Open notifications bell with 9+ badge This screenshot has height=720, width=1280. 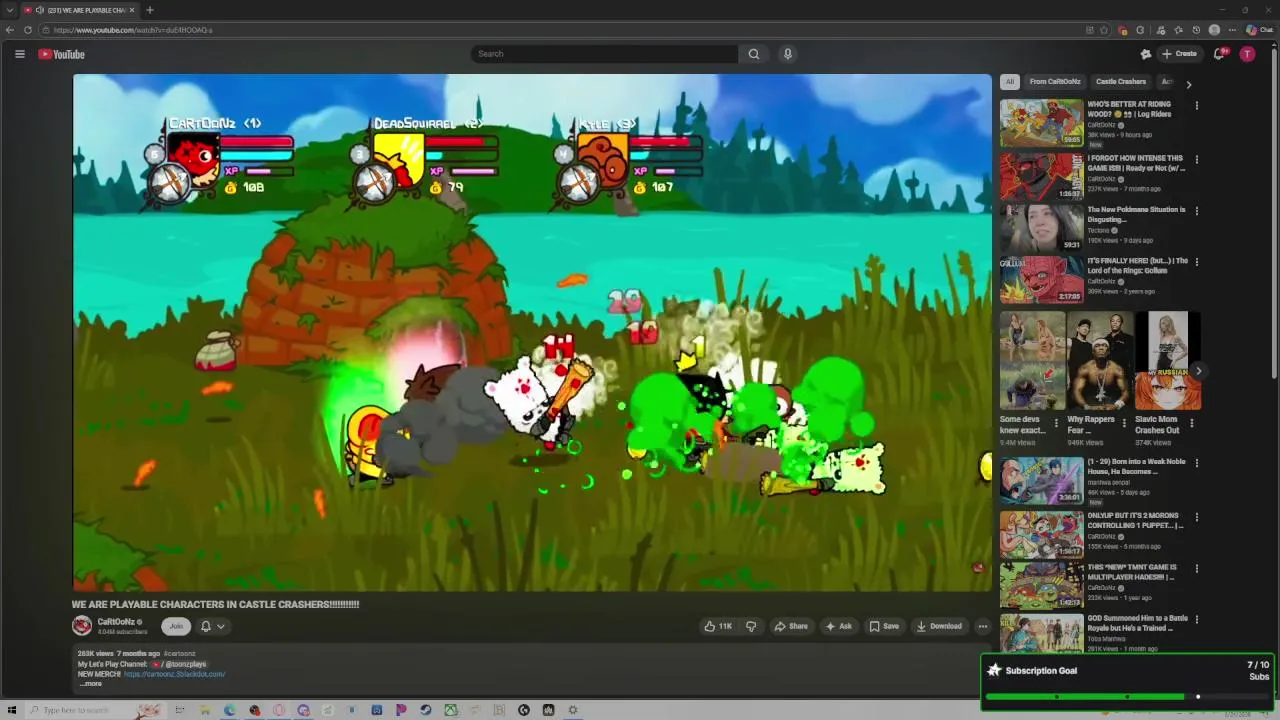tap(1219, 54)
